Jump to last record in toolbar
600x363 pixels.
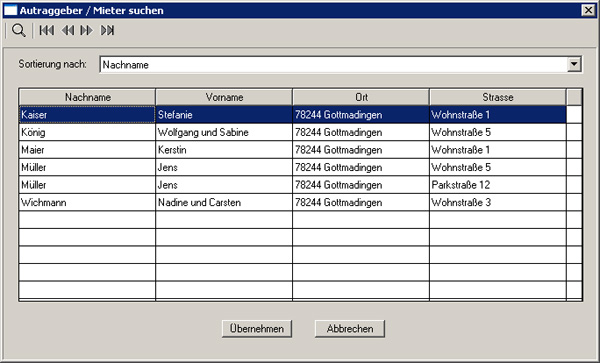coord(108,30)
